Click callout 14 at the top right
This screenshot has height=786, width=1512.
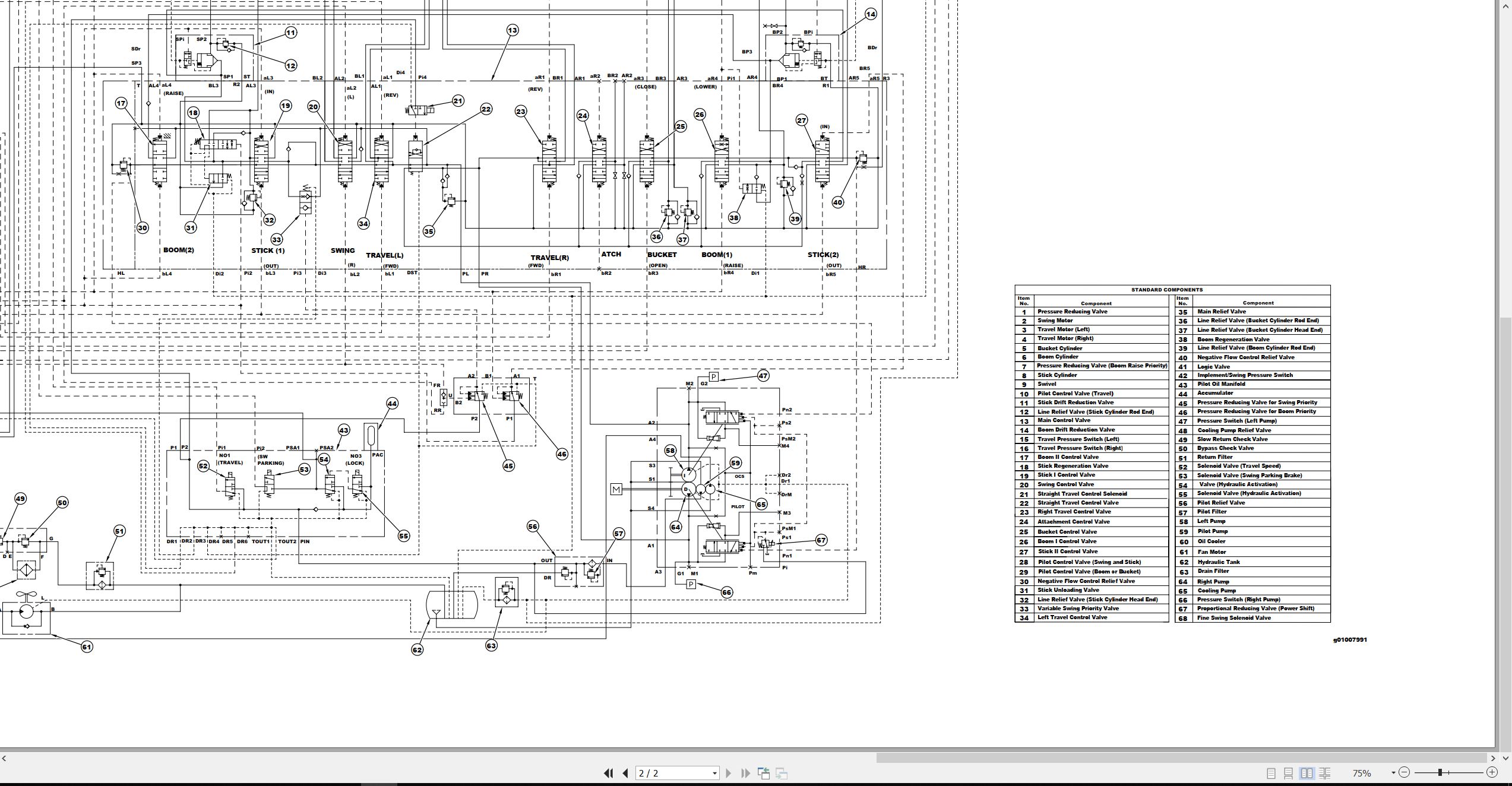[870, 14]
